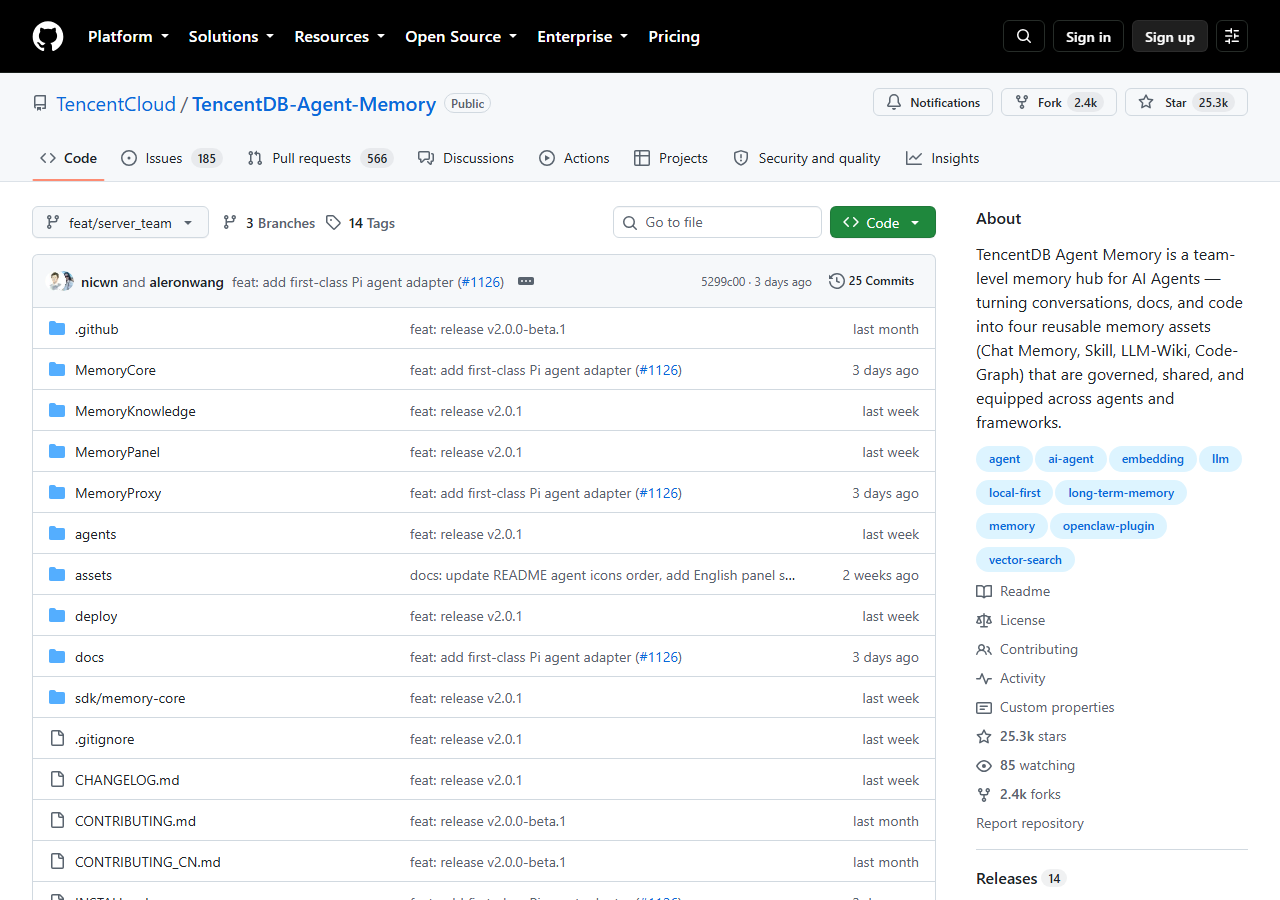Click the docs folder icon

tap(57, 657)
